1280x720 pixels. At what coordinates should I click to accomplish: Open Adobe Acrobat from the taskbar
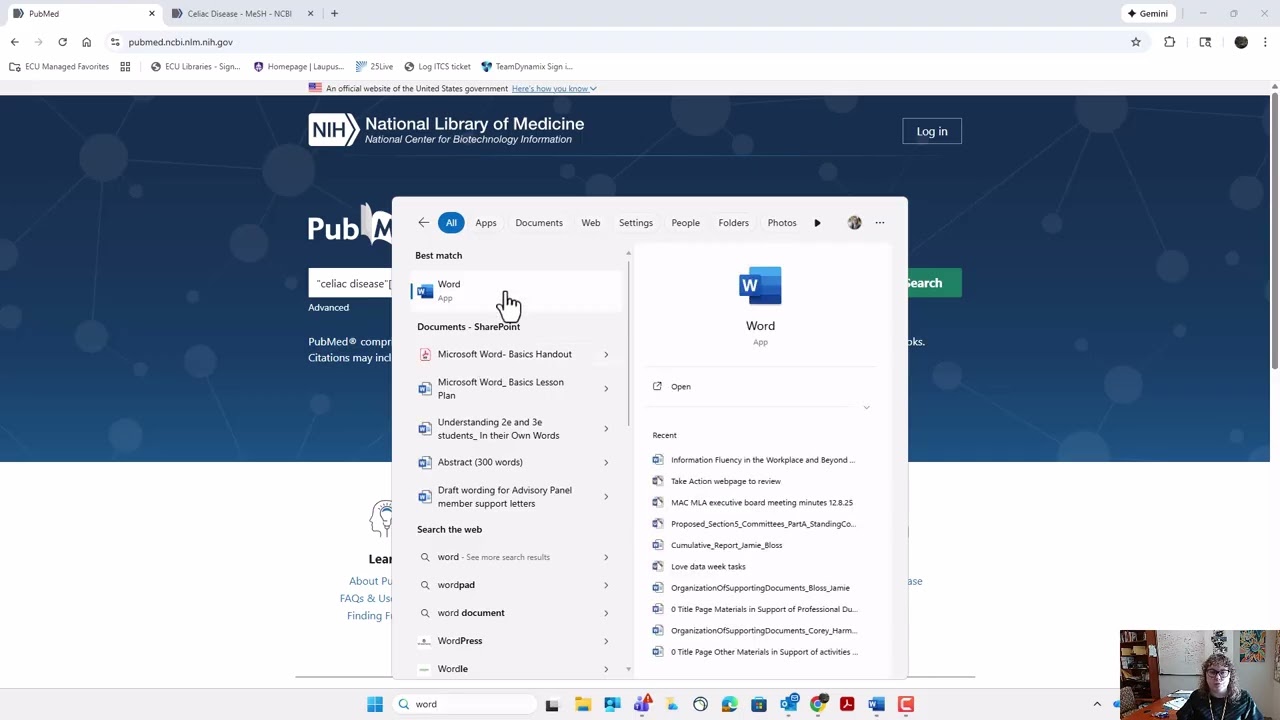[847, 704]
